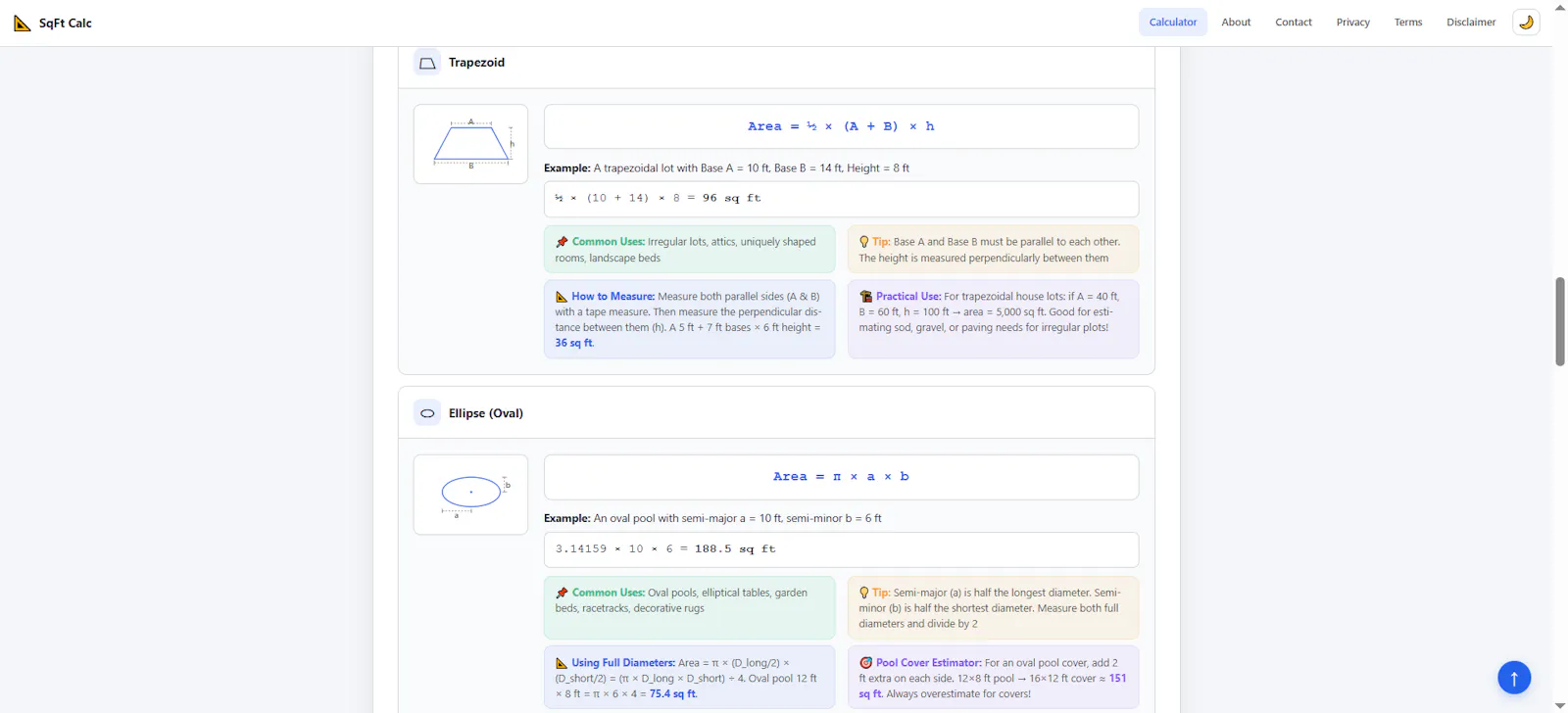Click the Using Full Diameters label
Viewport: 1568px width, 713px height.
pos(623,663)
